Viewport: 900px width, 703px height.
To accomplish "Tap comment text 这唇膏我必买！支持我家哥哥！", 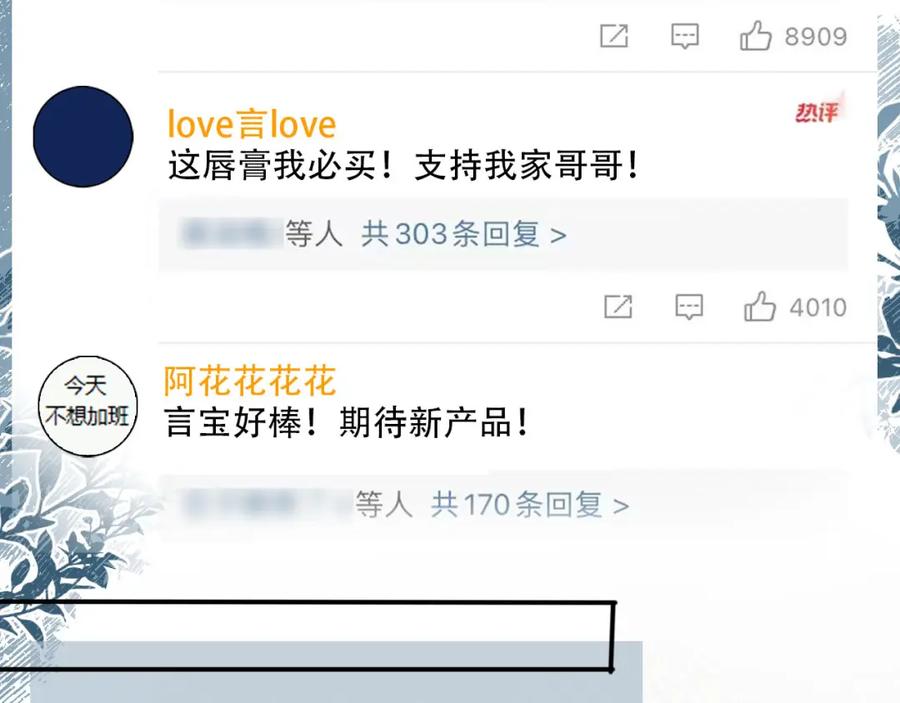I will (x=403, y=166).
